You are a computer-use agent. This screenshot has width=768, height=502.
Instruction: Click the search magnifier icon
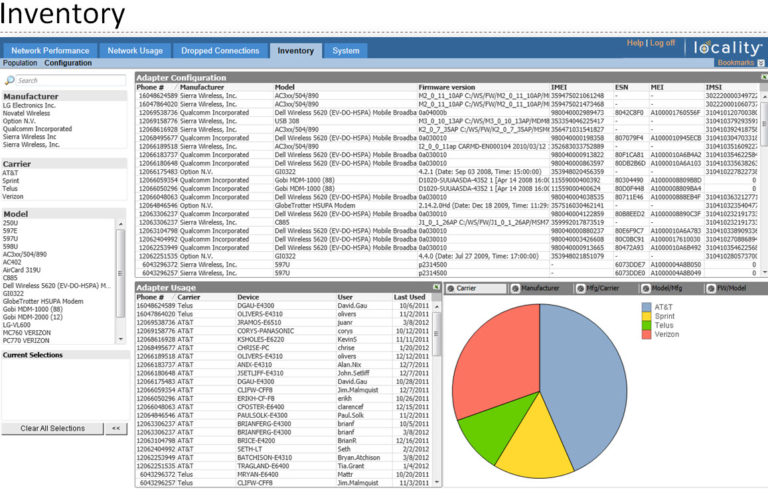[x=9, y=80]
